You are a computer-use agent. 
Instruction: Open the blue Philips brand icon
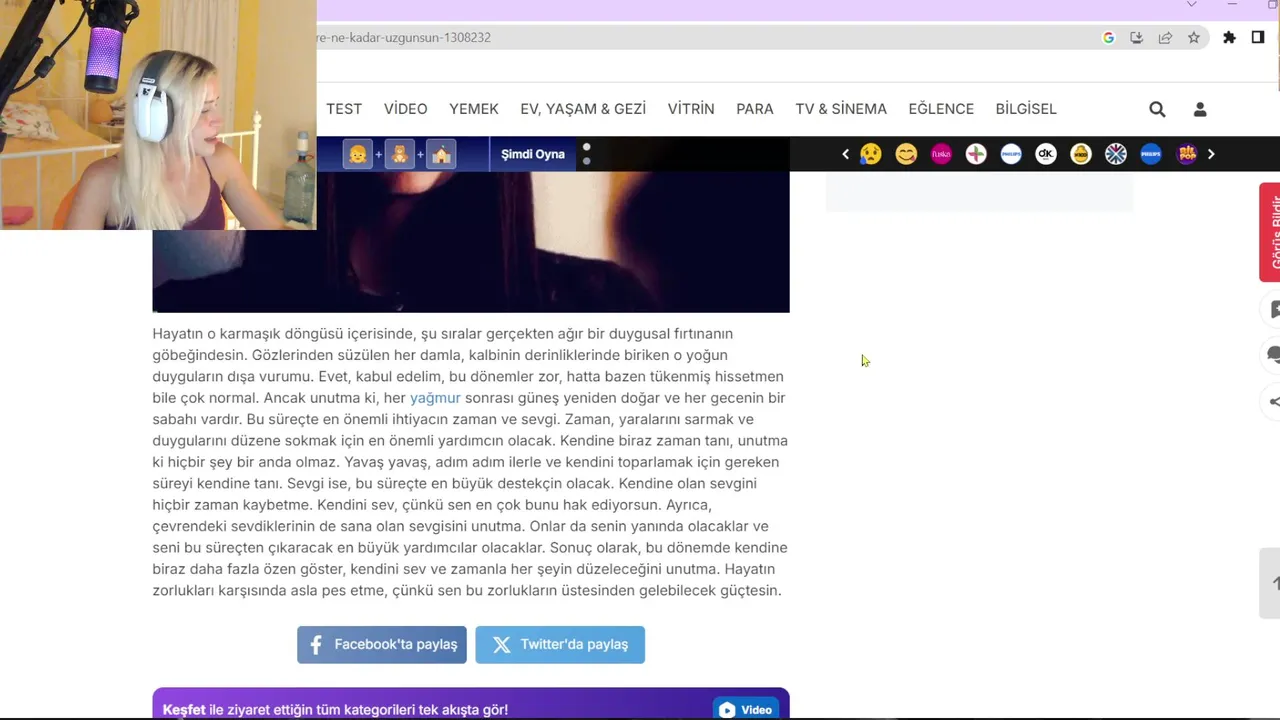(x=1151, y=154)
